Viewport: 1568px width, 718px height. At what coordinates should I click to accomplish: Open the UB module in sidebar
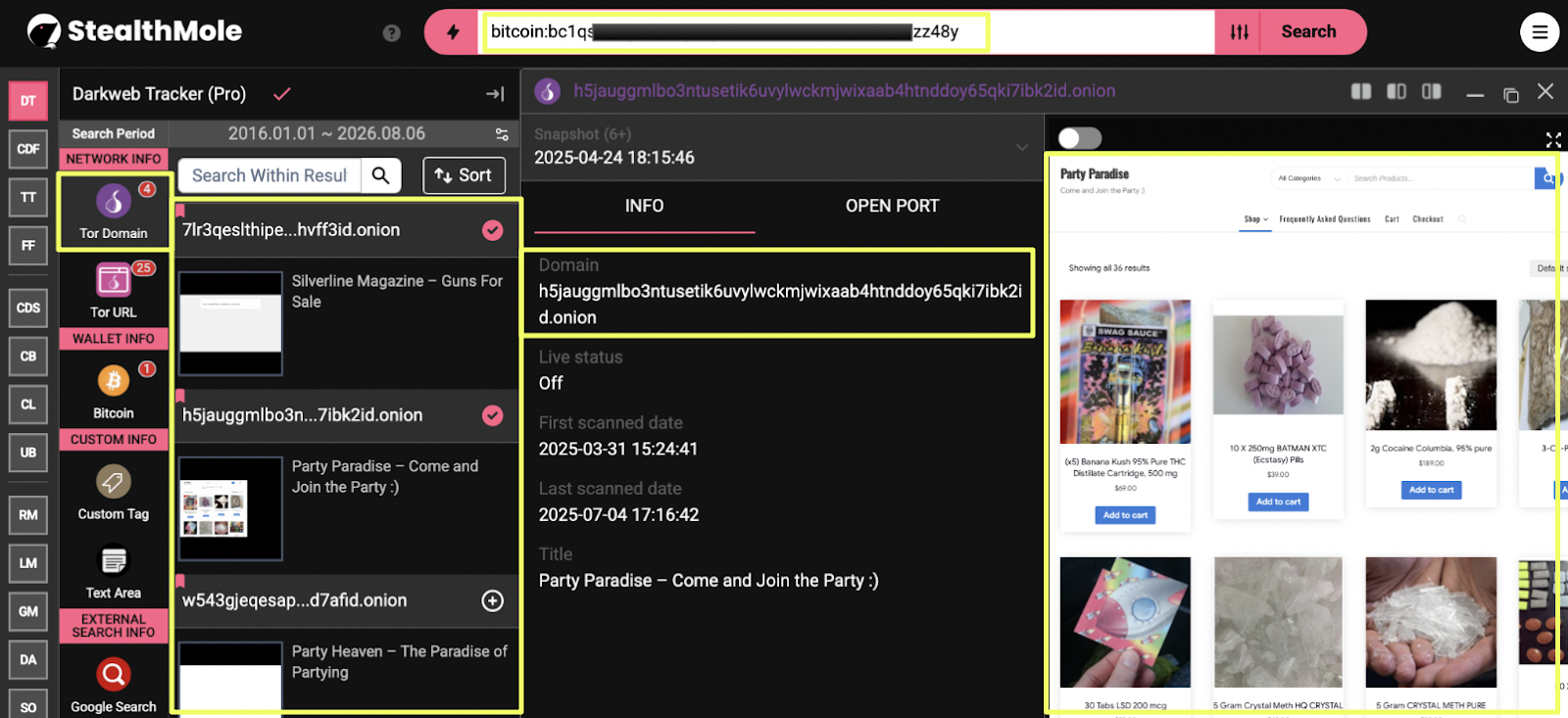(28, 453)
